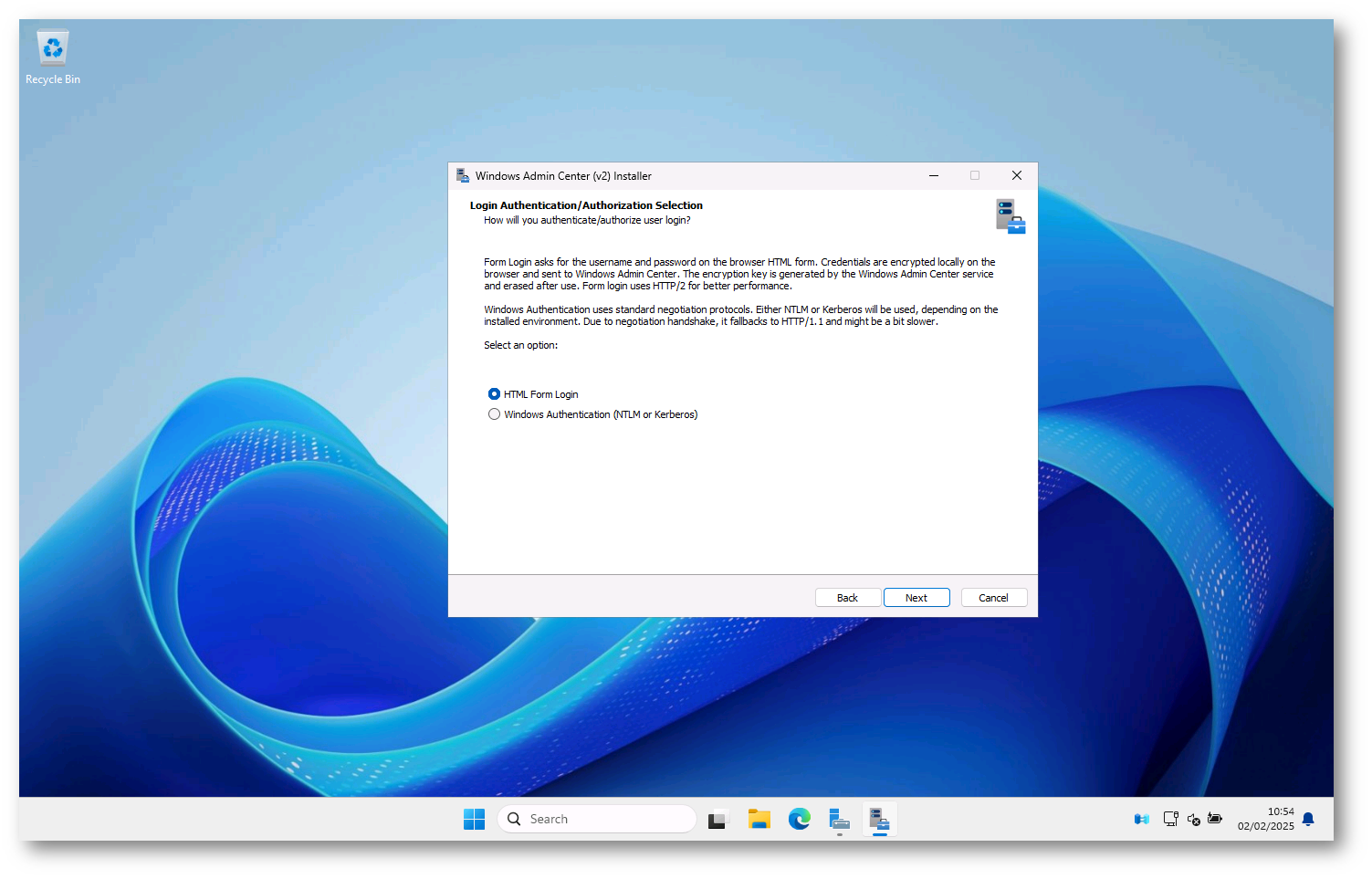Click the battery status tray icon

[x=1215, y=820]
